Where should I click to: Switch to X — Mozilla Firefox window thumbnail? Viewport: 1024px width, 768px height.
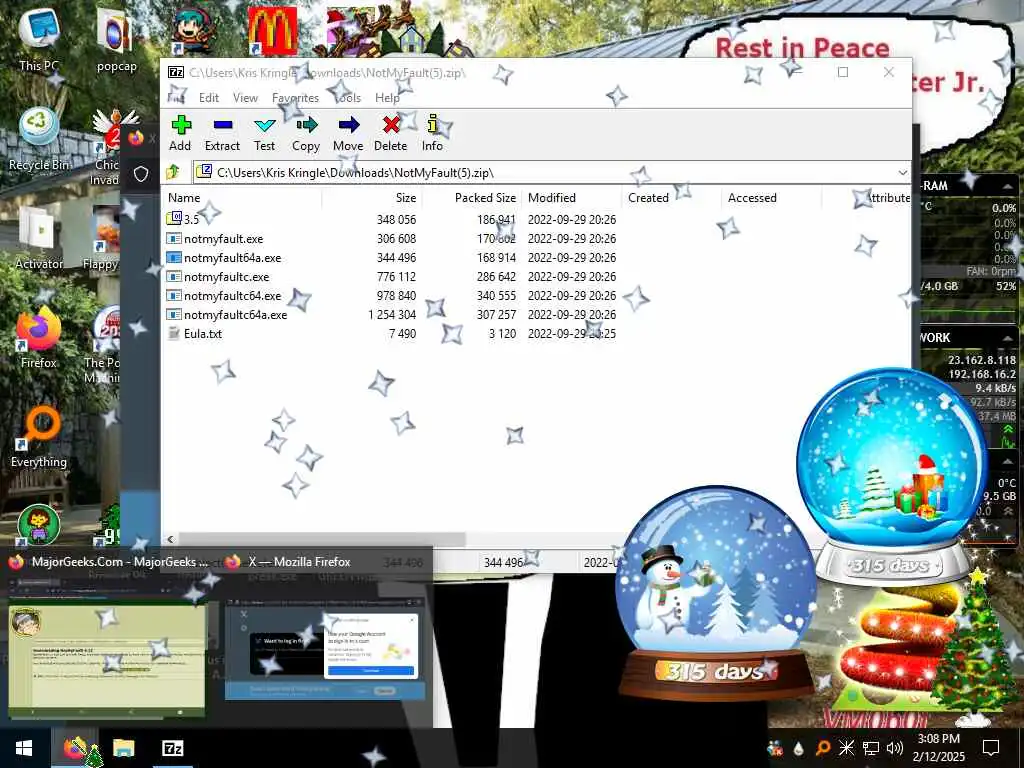325,630
